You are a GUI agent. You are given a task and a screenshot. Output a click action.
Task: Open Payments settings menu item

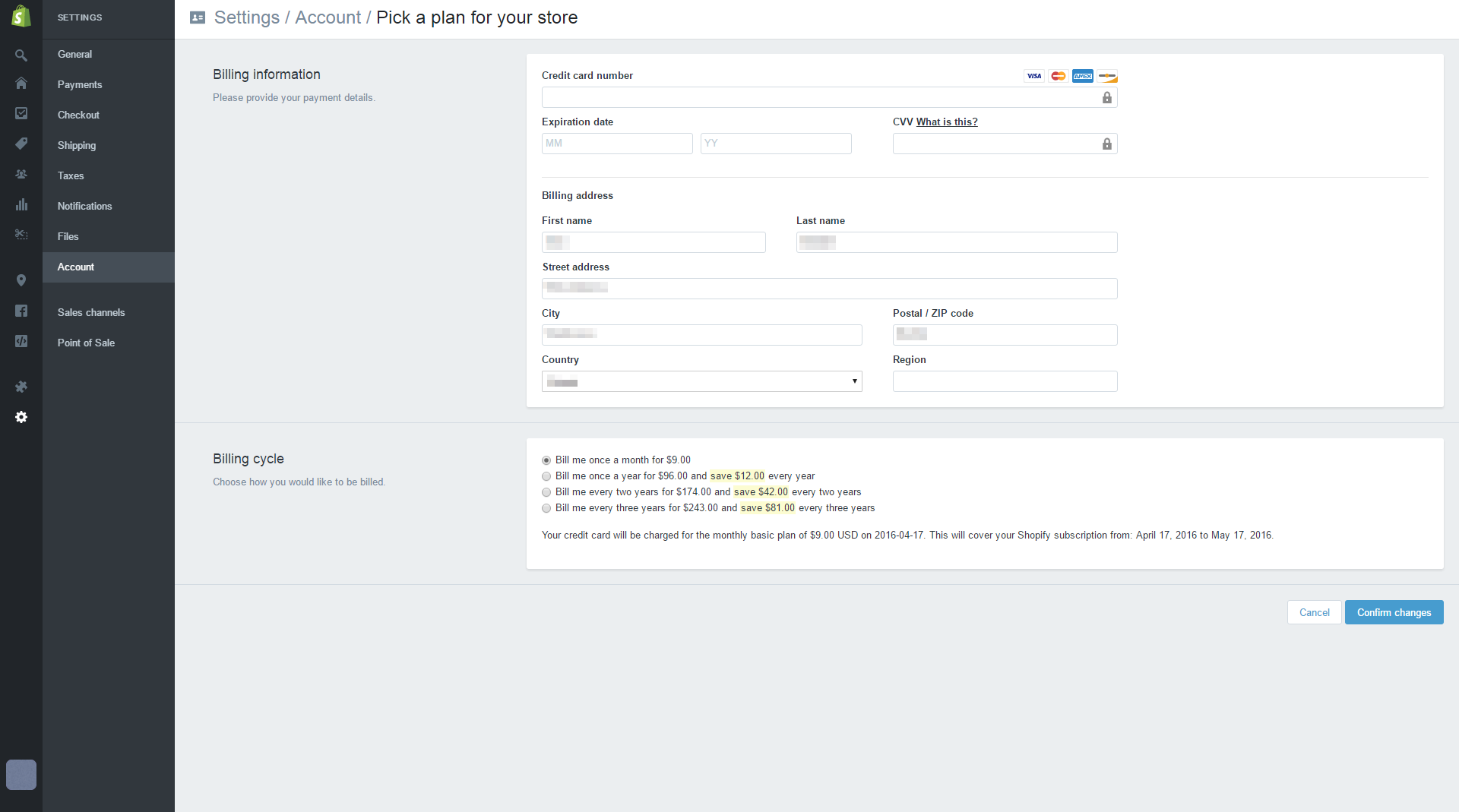tap(109, 85)
